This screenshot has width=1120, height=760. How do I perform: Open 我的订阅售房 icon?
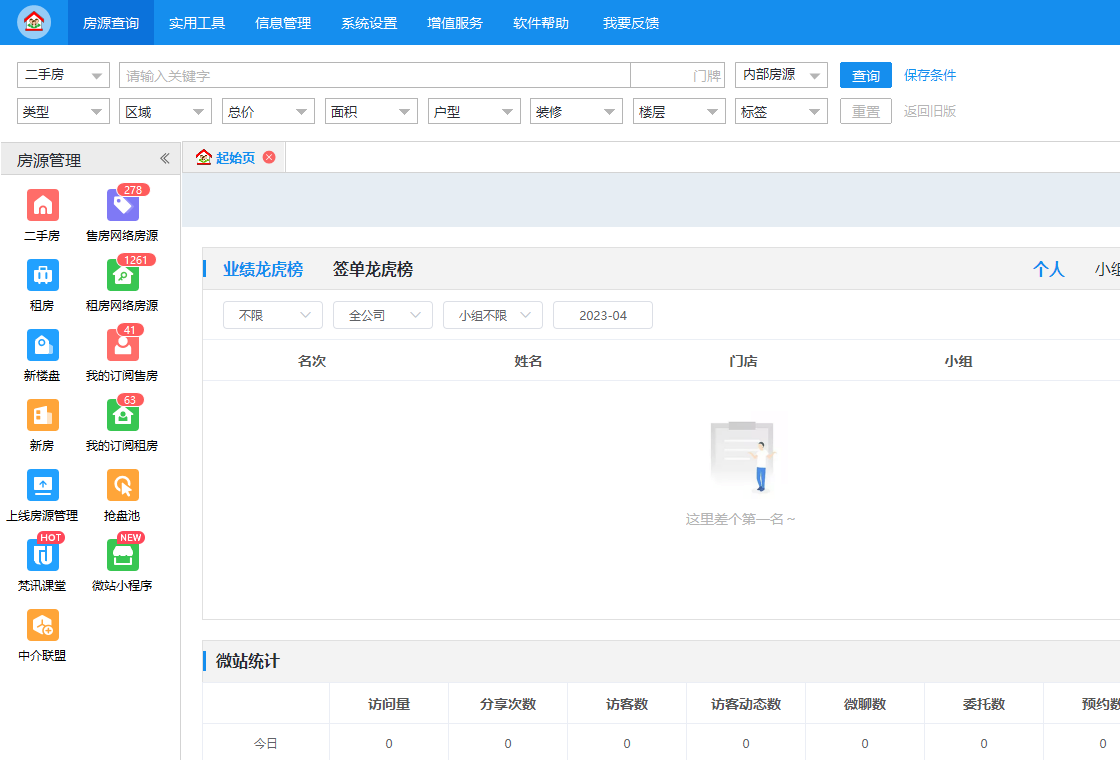coord(122,346)
